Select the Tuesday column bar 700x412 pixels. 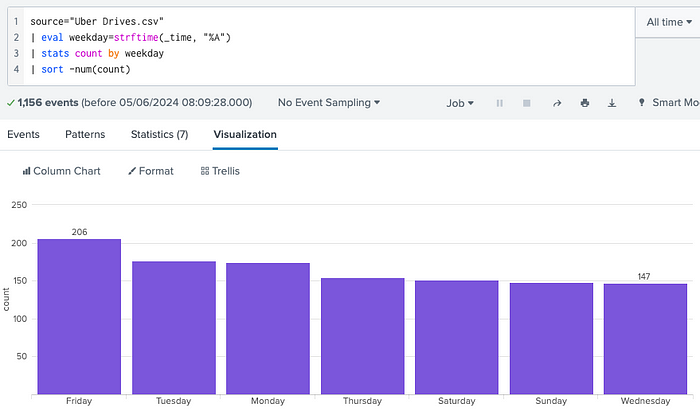click(174, 328)
